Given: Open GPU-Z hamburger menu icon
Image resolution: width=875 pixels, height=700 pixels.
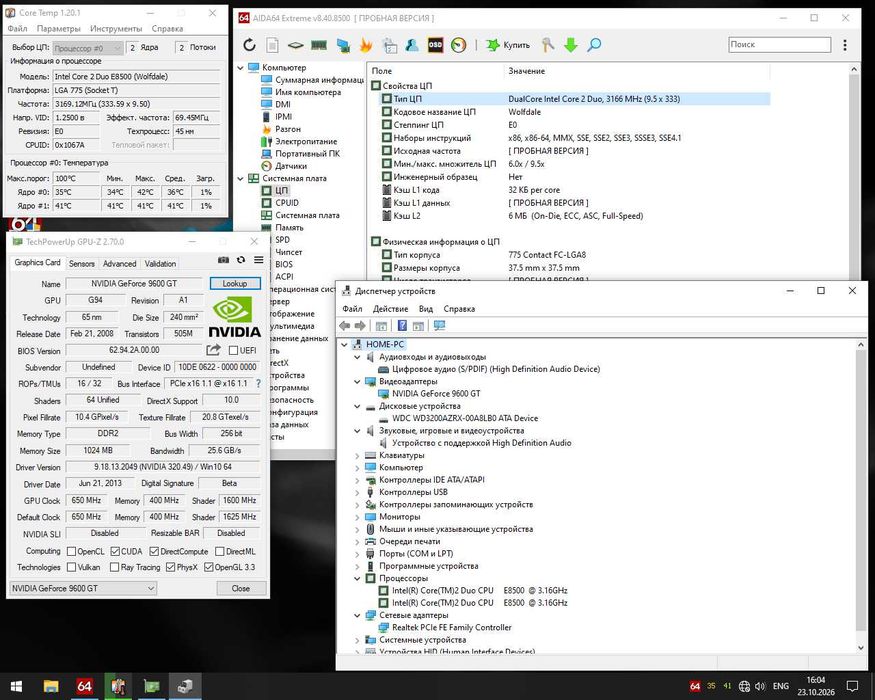Looking at the screenshot, I should (259, 260).
